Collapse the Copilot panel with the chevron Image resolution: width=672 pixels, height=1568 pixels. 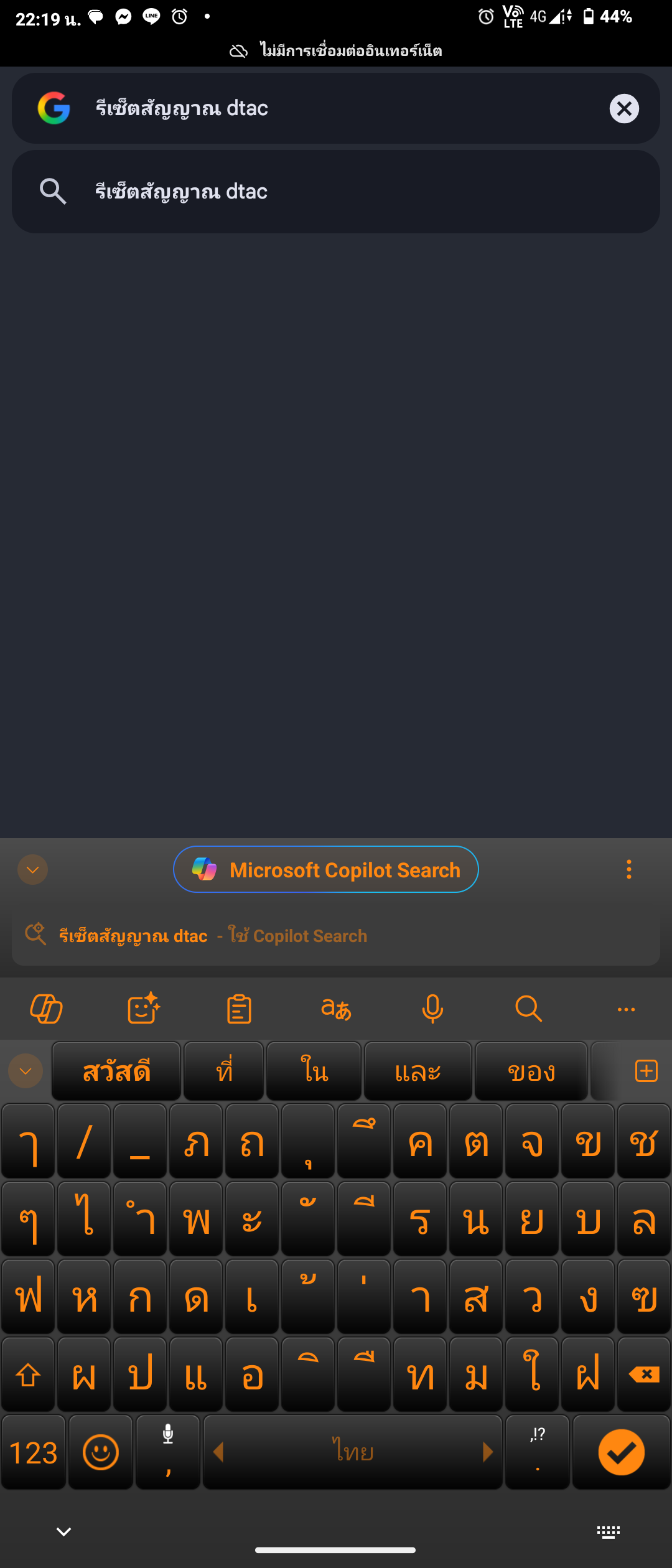33,869
